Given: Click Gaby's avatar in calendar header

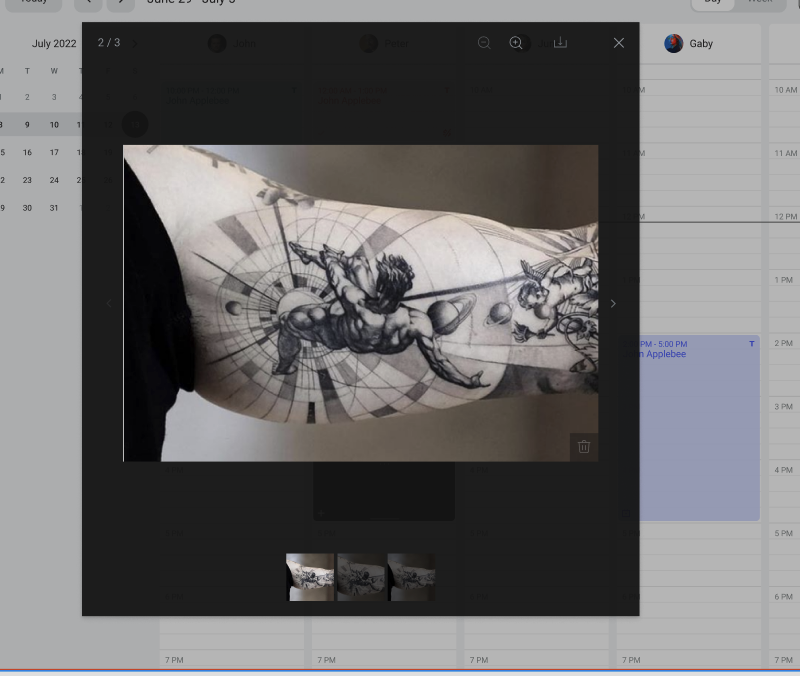Looking at the screenshot, I should click(x=673, y=43).
